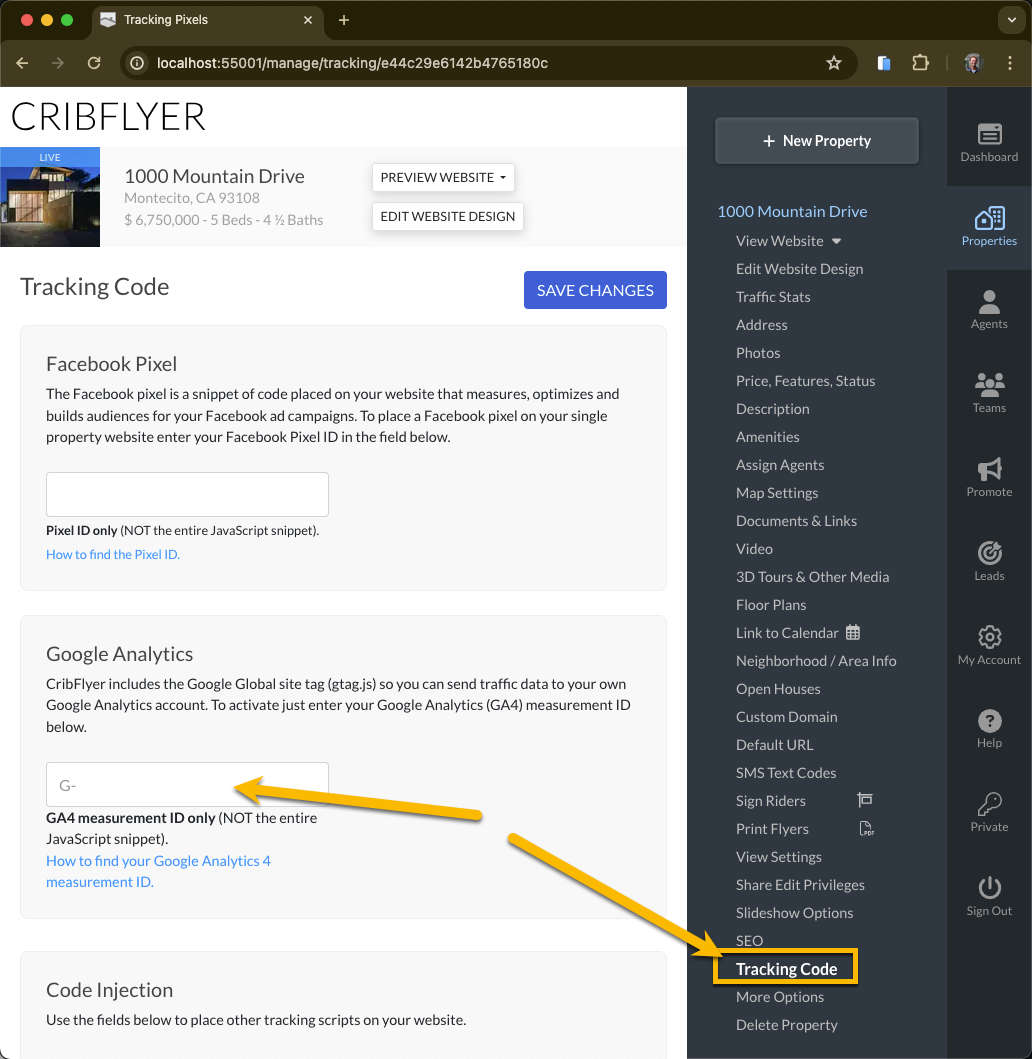Open How to find the Pixel ID link
Screen dimensions: 1032x1059
pyautogui.click(x=113, y=554)
